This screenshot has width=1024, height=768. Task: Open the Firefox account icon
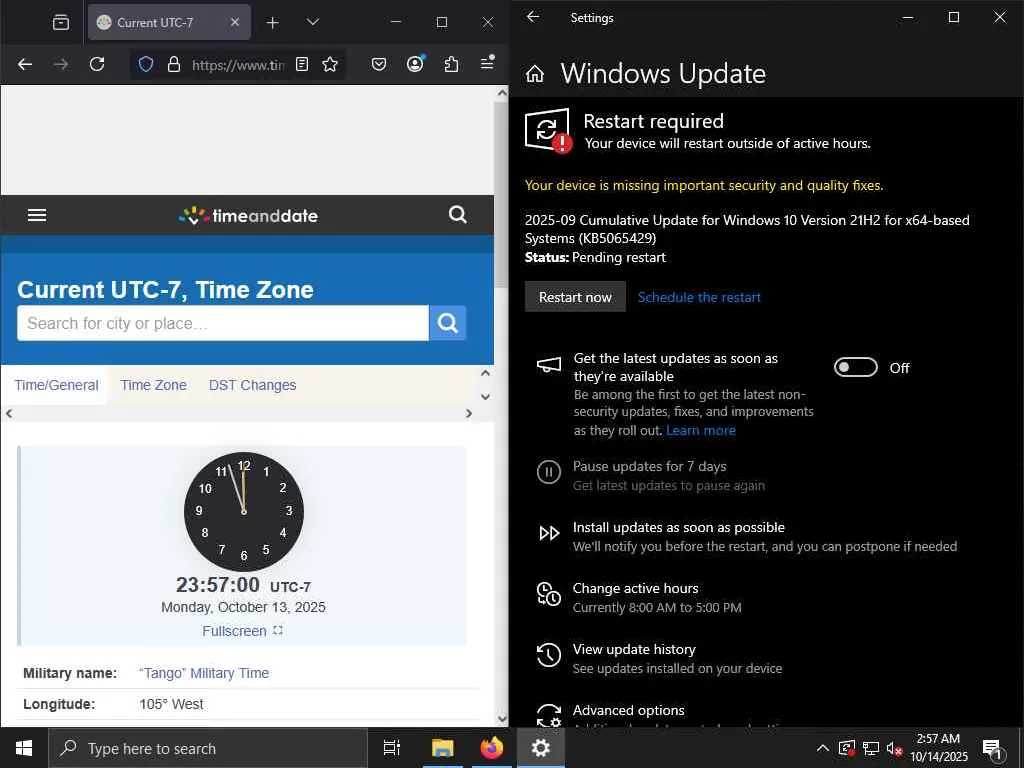(x=415, y=64)
